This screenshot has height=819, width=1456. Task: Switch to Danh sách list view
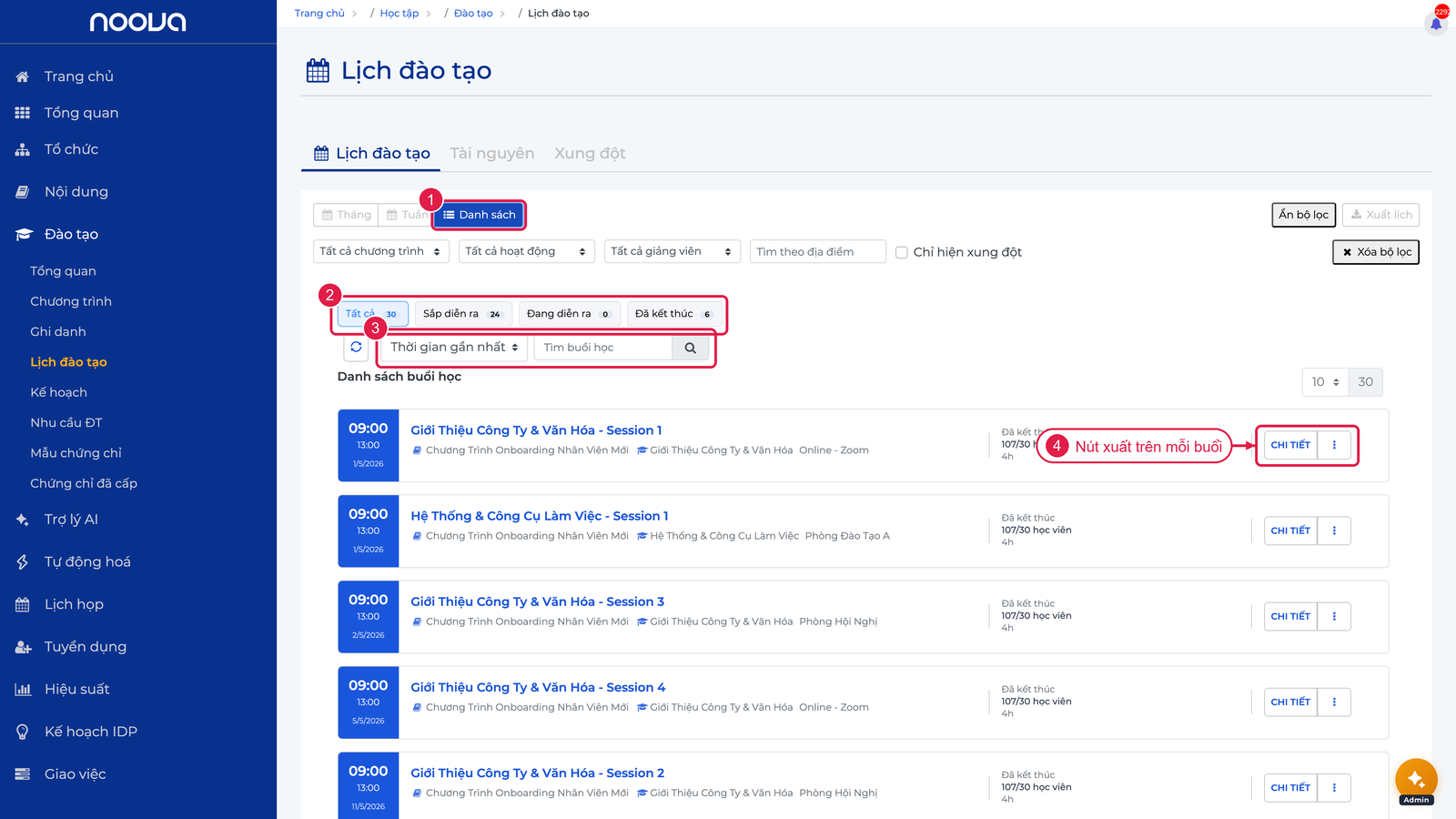click(480, 215)
